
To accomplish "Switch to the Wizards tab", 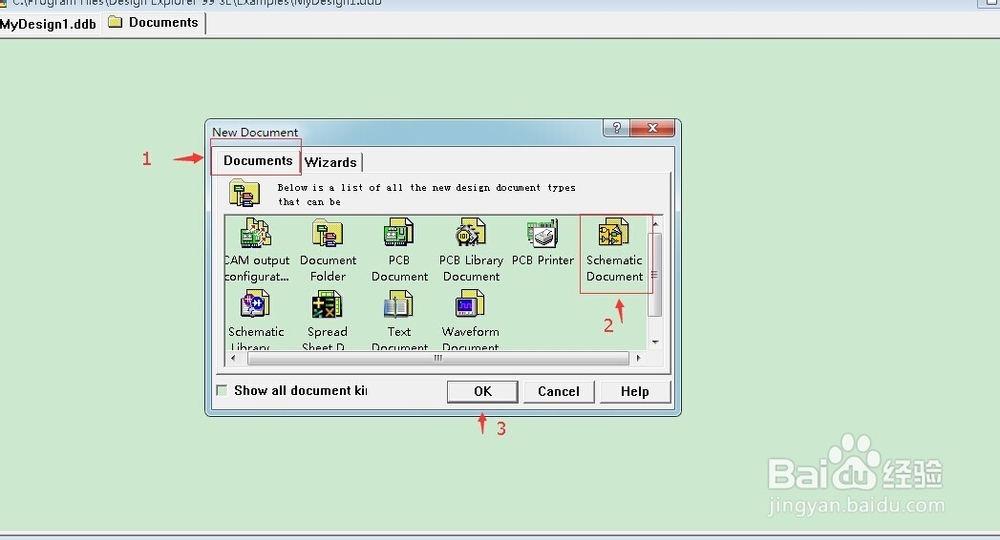I will point(331,162).
